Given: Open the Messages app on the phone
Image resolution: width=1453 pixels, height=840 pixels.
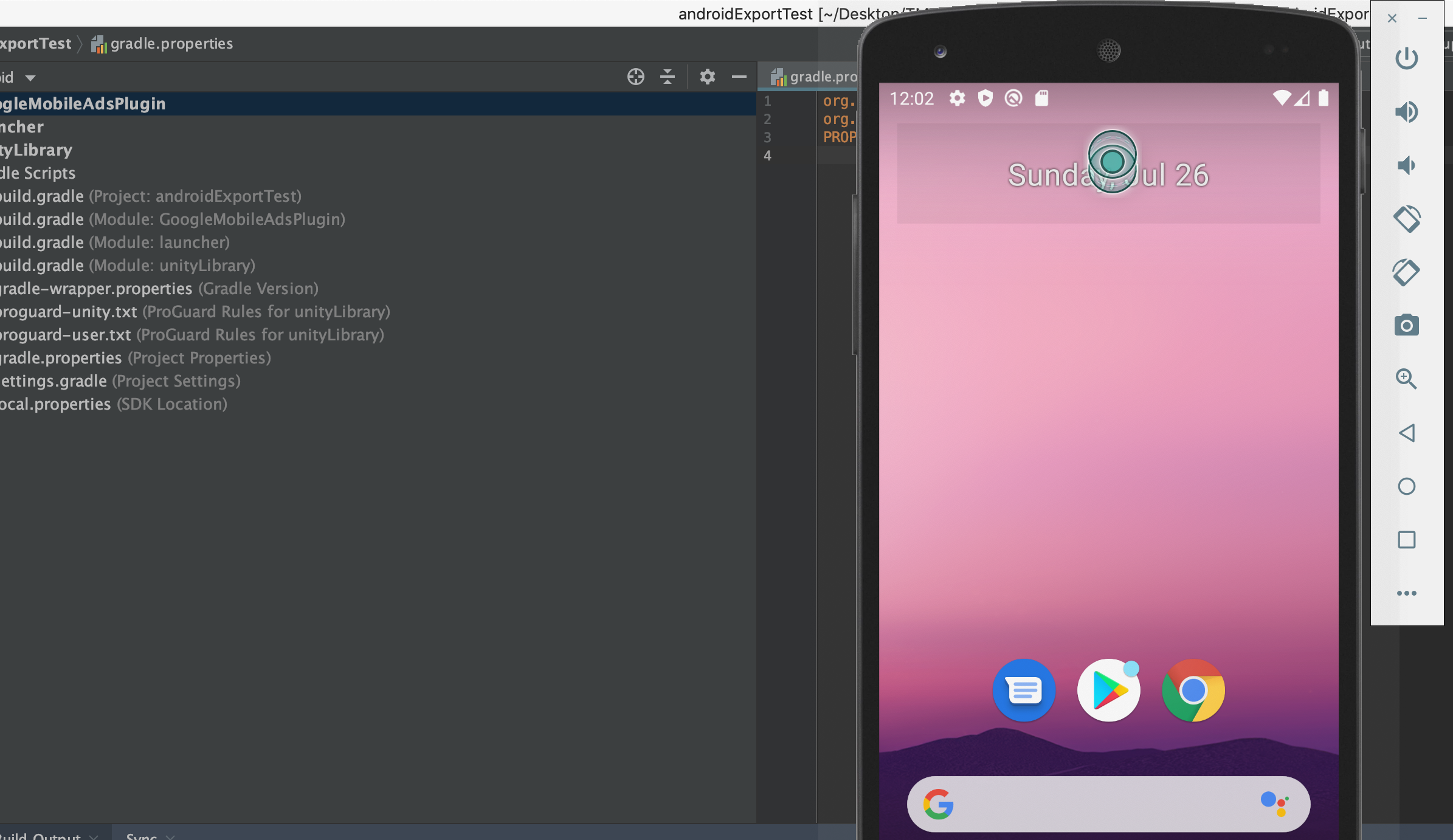Looking at the screenshot, I should [1024, 690].
